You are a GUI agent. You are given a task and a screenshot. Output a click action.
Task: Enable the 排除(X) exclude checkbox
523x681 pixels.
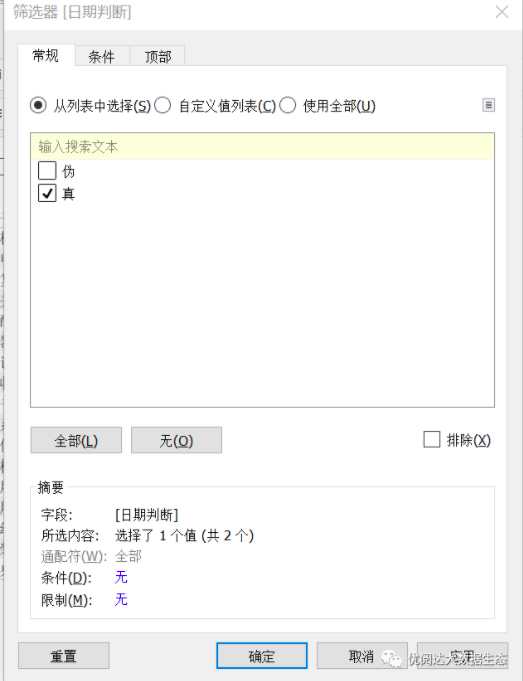click(432, 440)
